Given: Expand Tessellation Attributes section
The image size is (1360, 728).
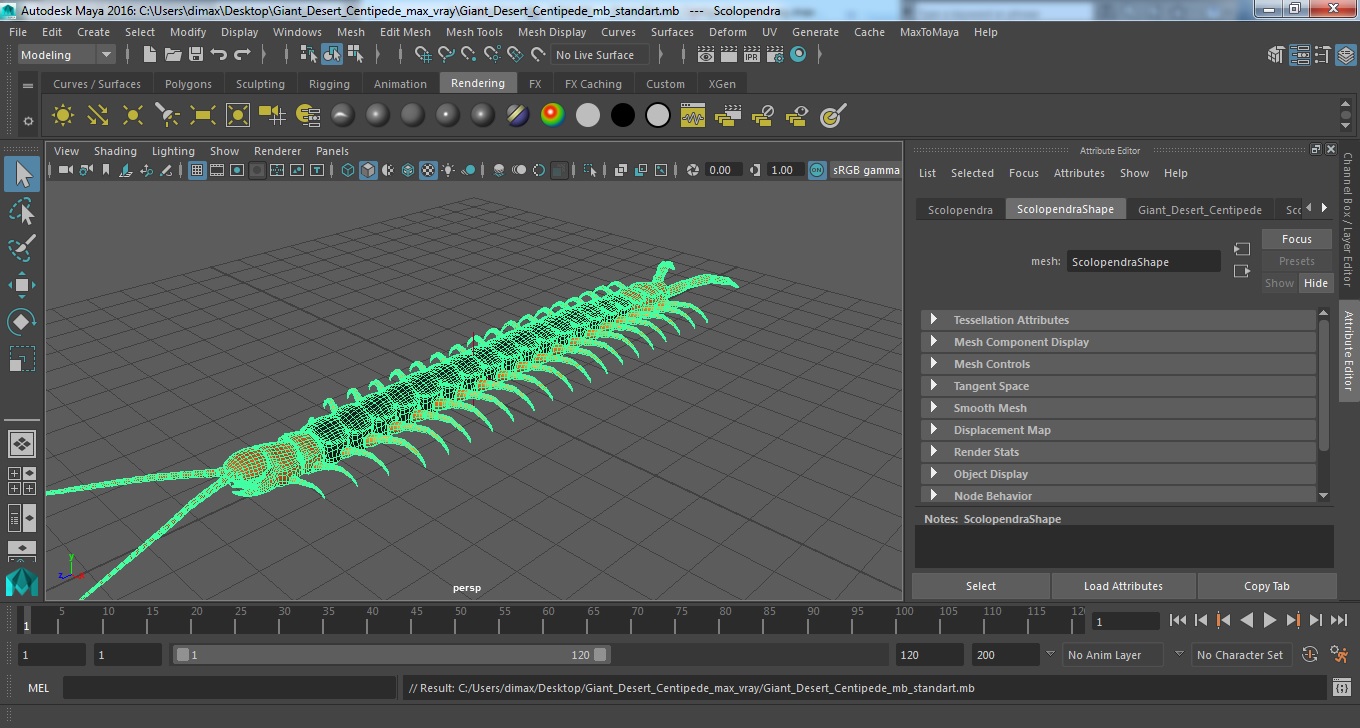Looking at the screenshot, I should tap(1118, 320).
